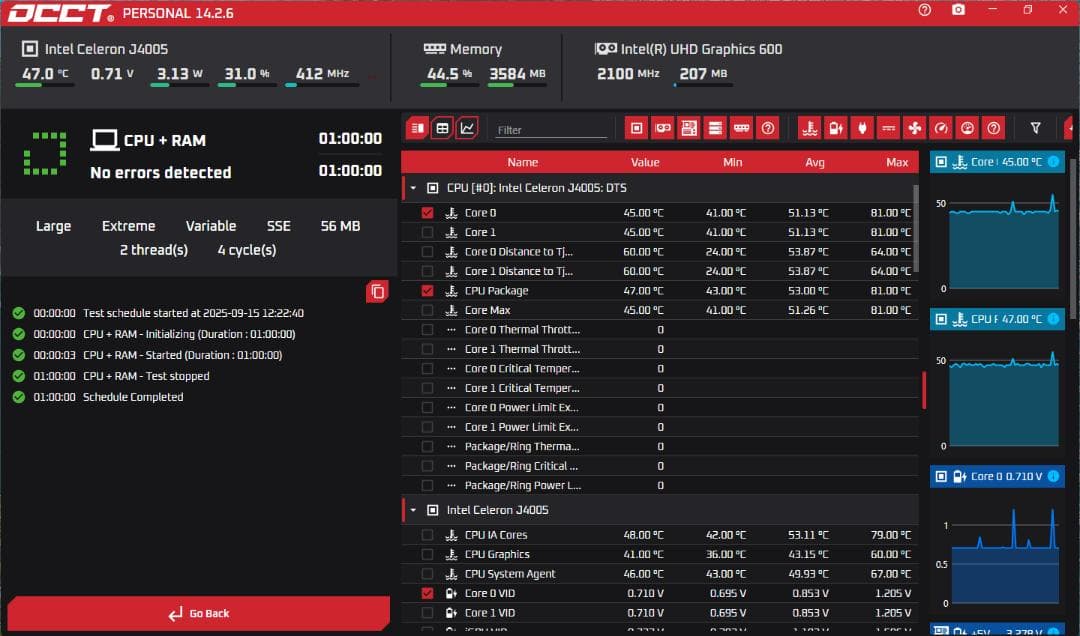This screenshot has width=1080, height=636.
Task: Select the graph view icon in sensor toolbar
Action: click(466, 128)
